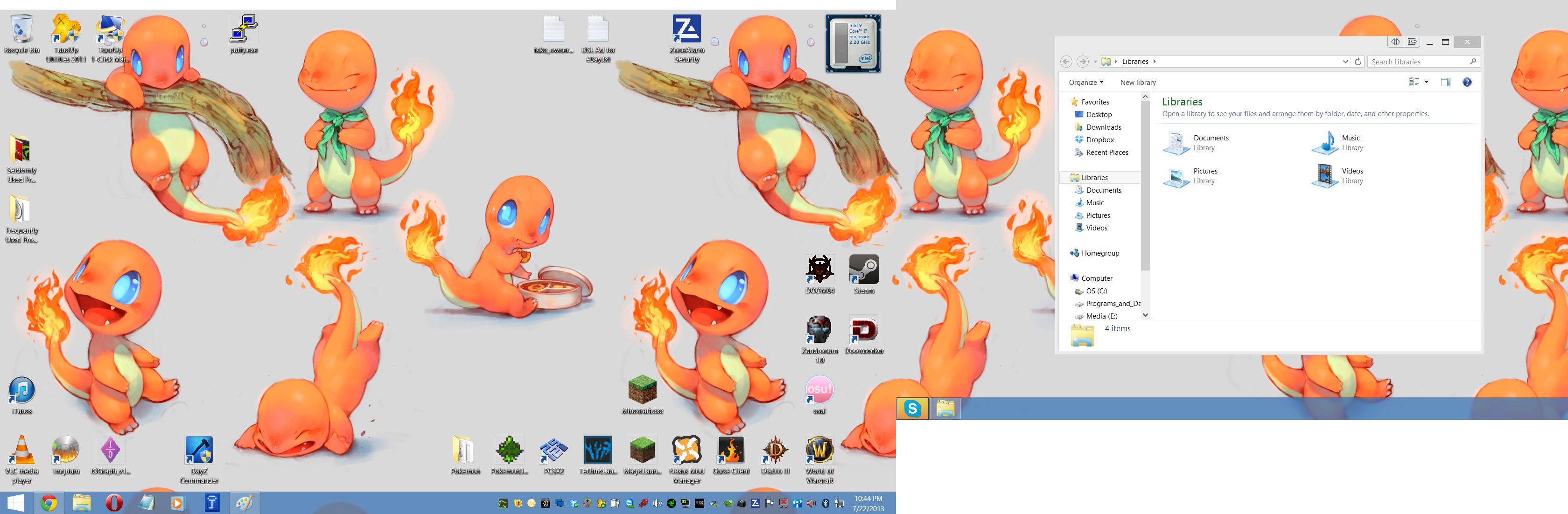Image resolution: width=1568 pixels, height=514 pixels.
Task: Open the recent locations dropdown arrow
Action: (x=1095, y=62)
